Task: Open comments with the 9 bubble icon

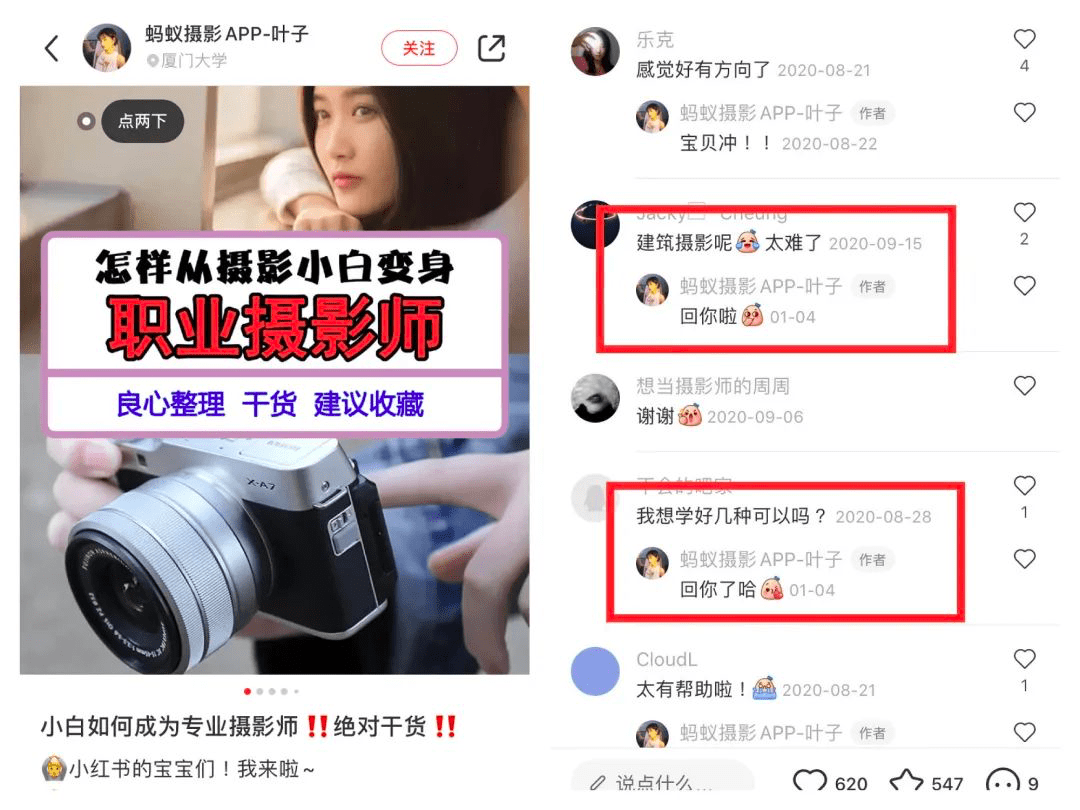Action: pyautogui.click(x=1002, y=781)
